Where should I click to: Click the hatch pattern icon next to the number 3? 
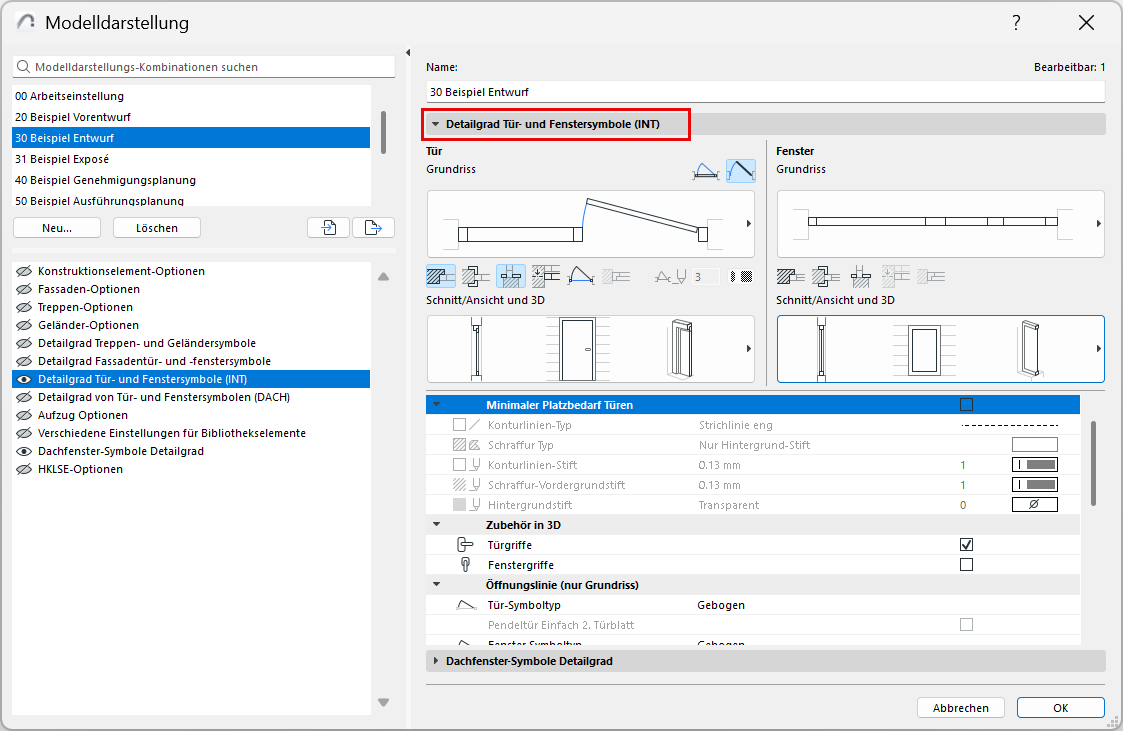pyautogui.click(x=740, y=277)
